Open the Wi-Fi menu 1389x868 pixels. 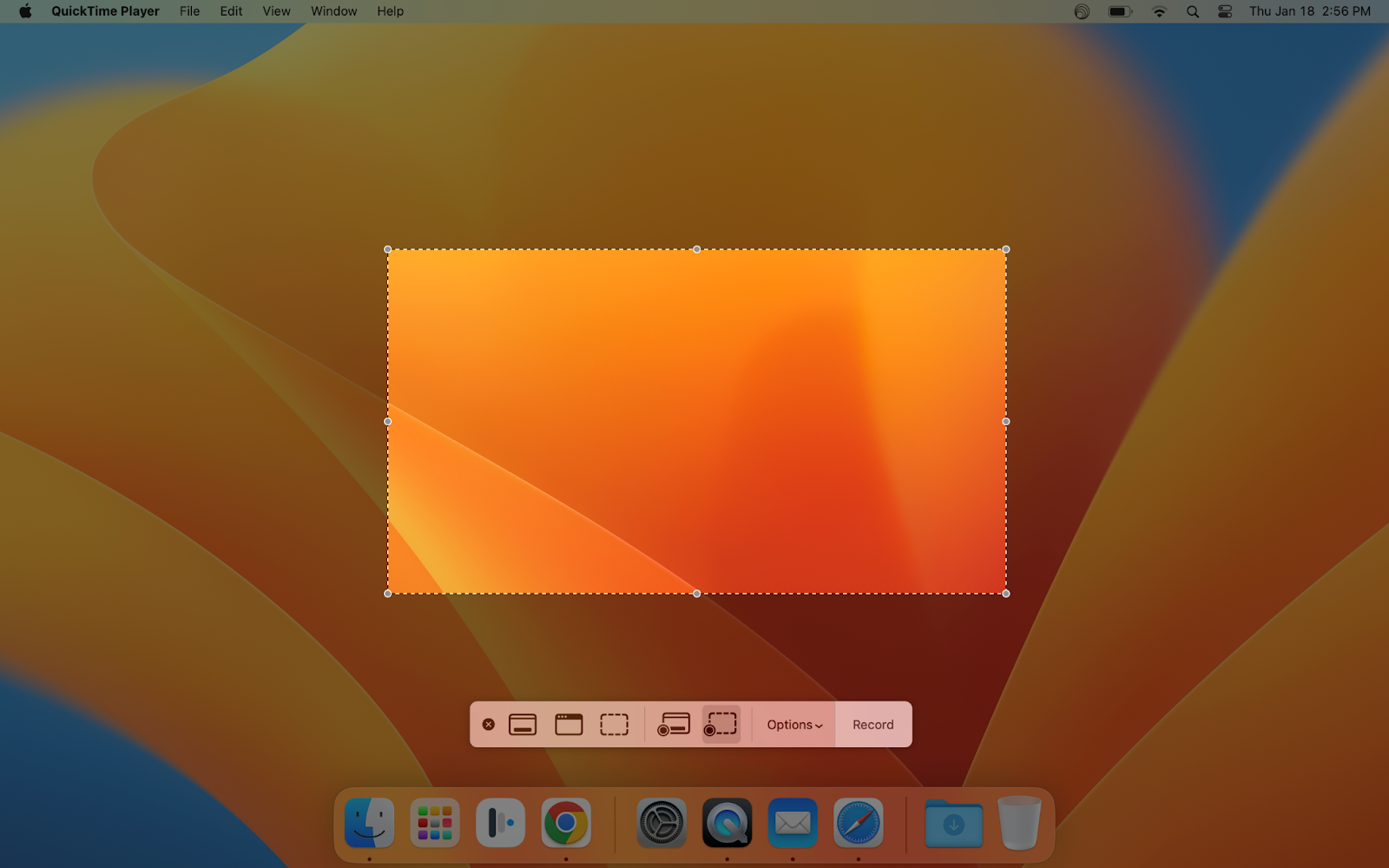pos(1159,11)
